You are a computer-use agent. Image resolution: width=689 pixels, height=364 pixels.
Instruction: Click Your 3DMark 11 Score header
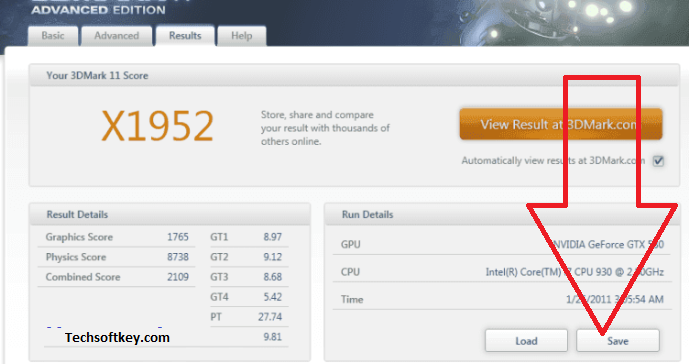[x=354, y=75]
